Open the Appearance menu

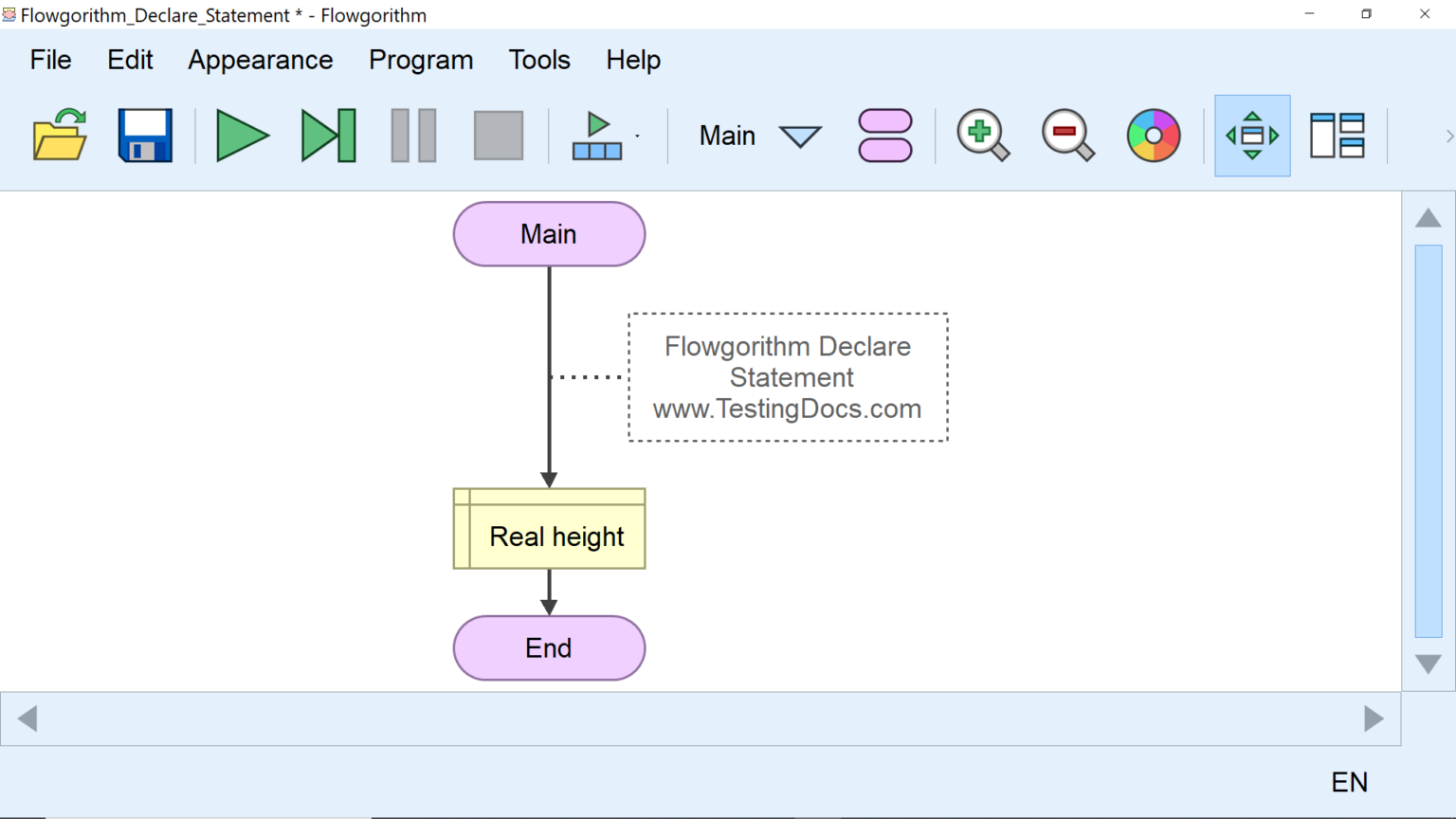(x=261, y=60)
